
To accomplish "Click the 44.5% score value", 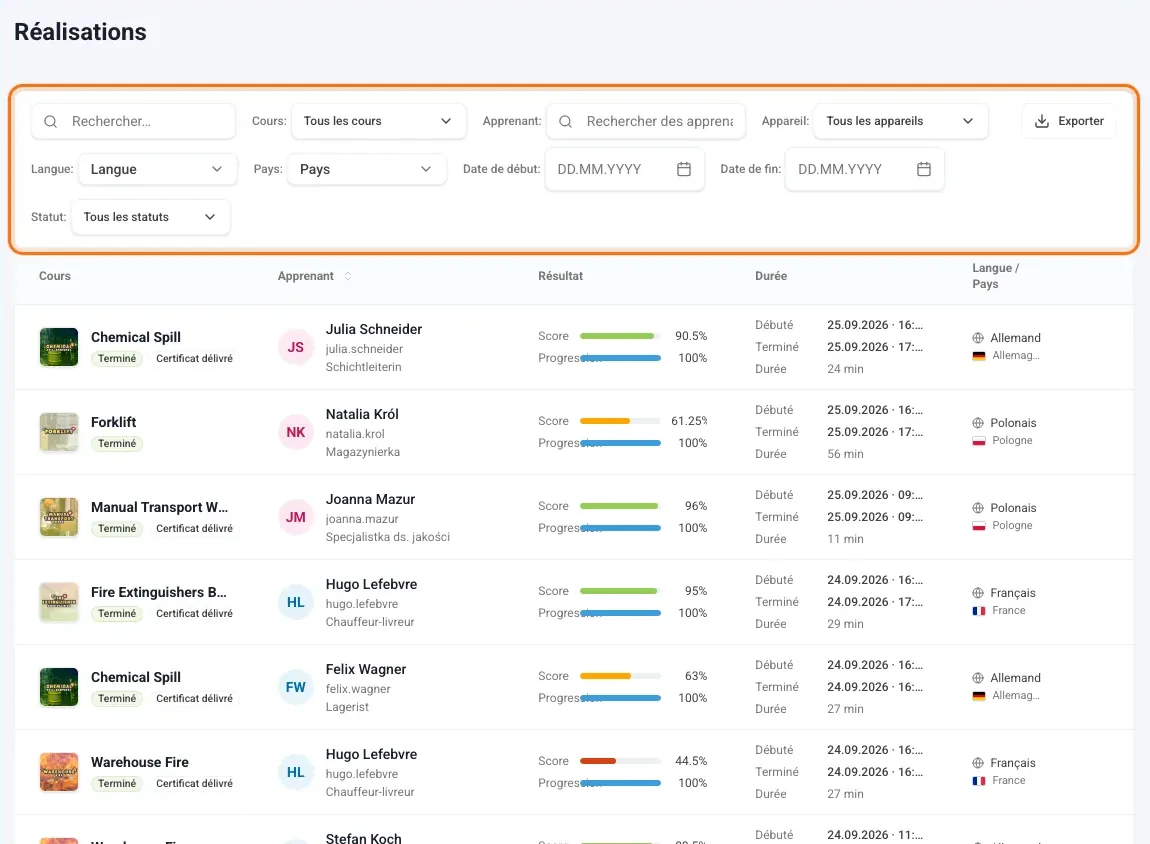I will (x=691, y=761).
